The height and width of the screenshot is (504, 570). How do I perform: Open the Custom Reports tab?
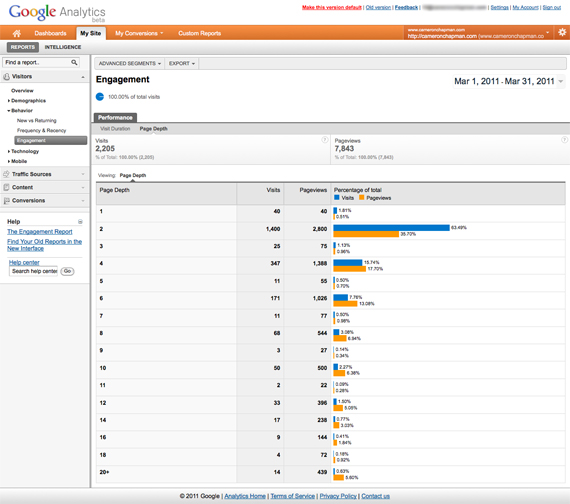200,33
